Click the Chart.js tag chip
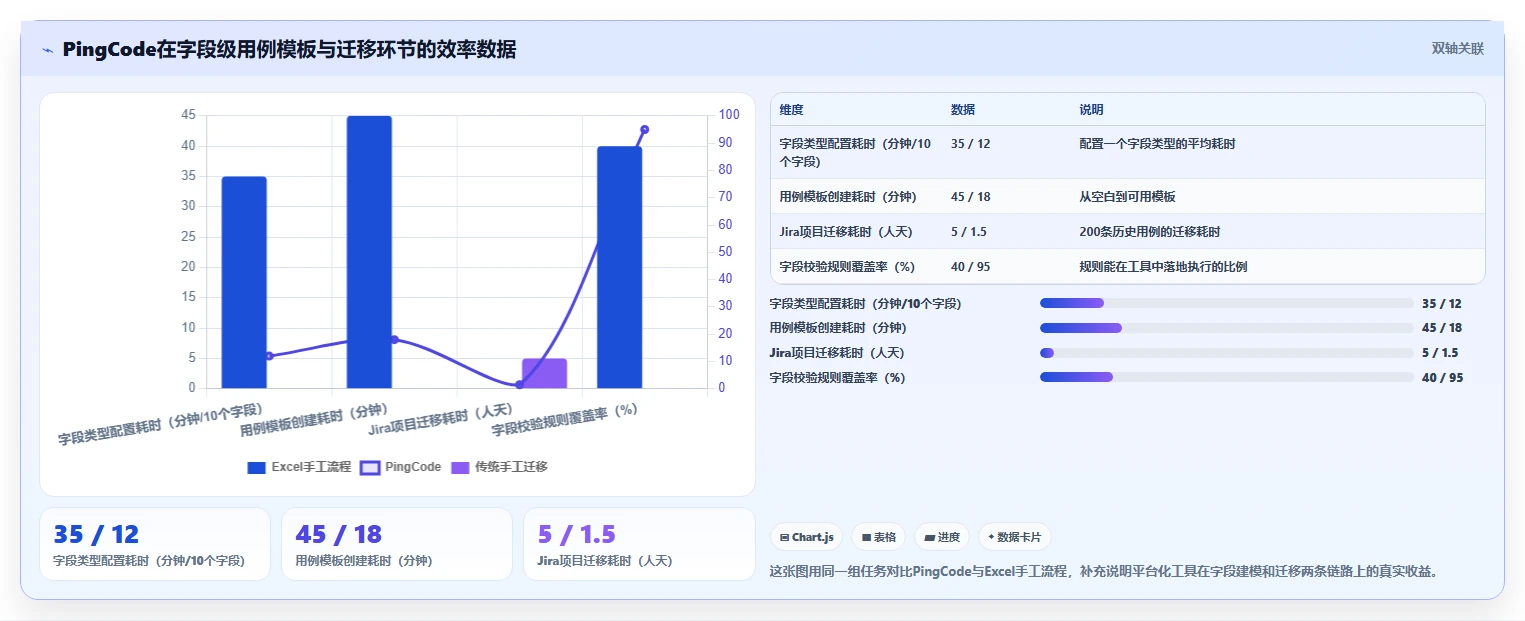 click(x=806, y=537)
